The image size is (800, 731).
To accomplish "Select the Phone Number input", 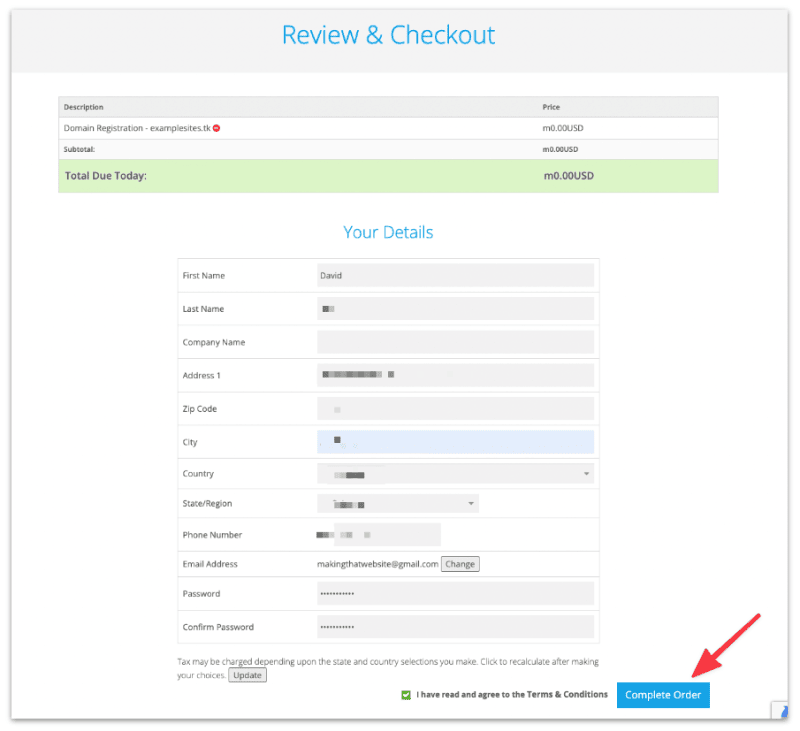I will coord(378,535).
